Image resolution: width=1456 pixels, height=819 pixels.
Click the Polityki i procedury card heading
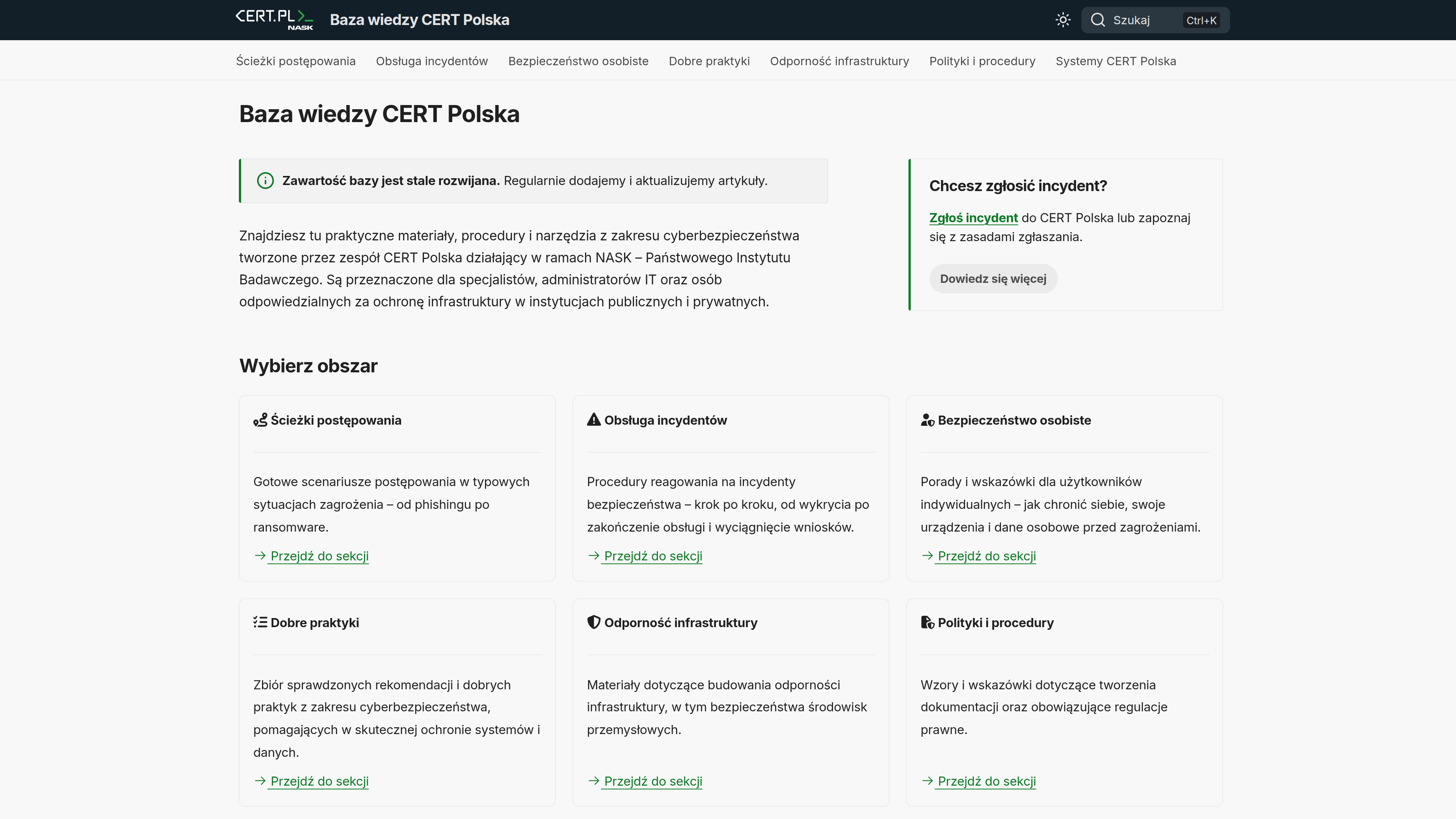point(995,623)
